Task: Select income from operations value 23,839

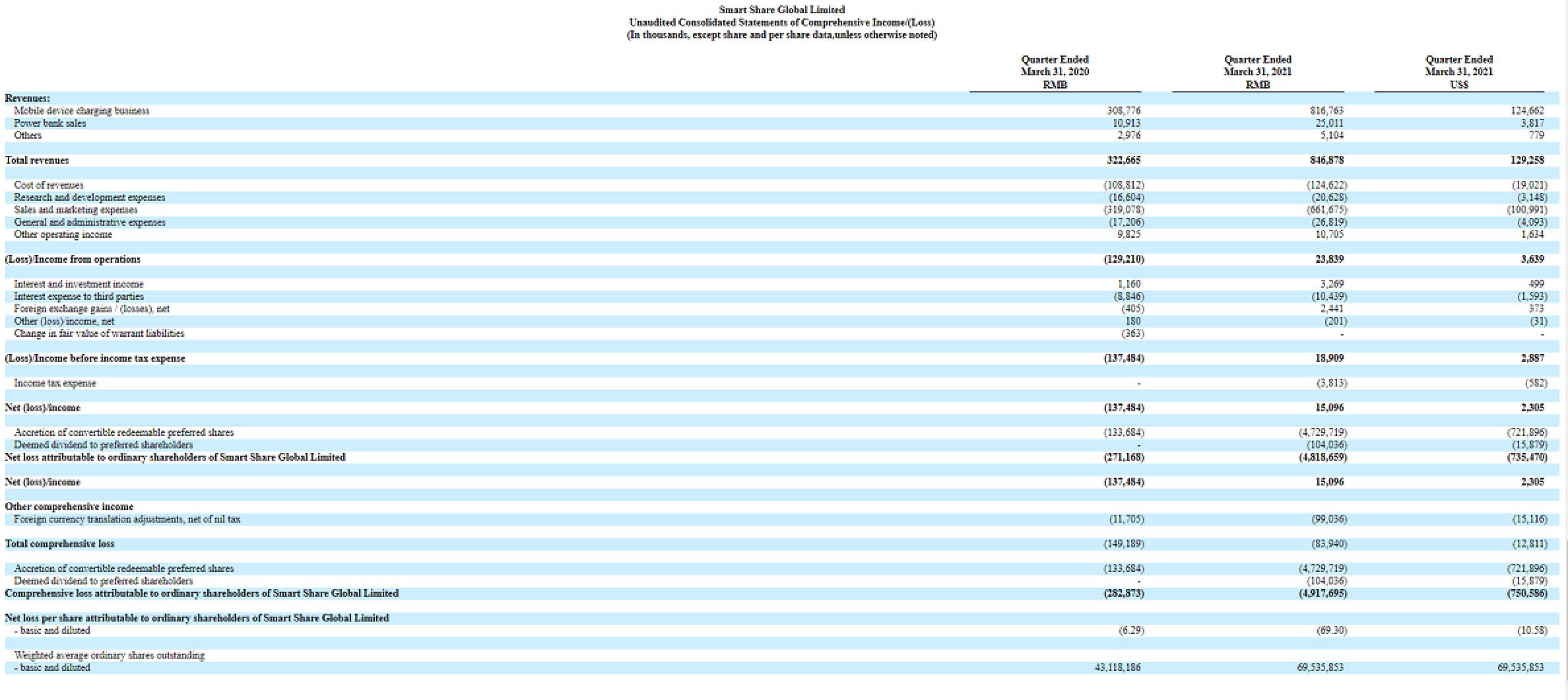Action: (x=1329, y=259)
